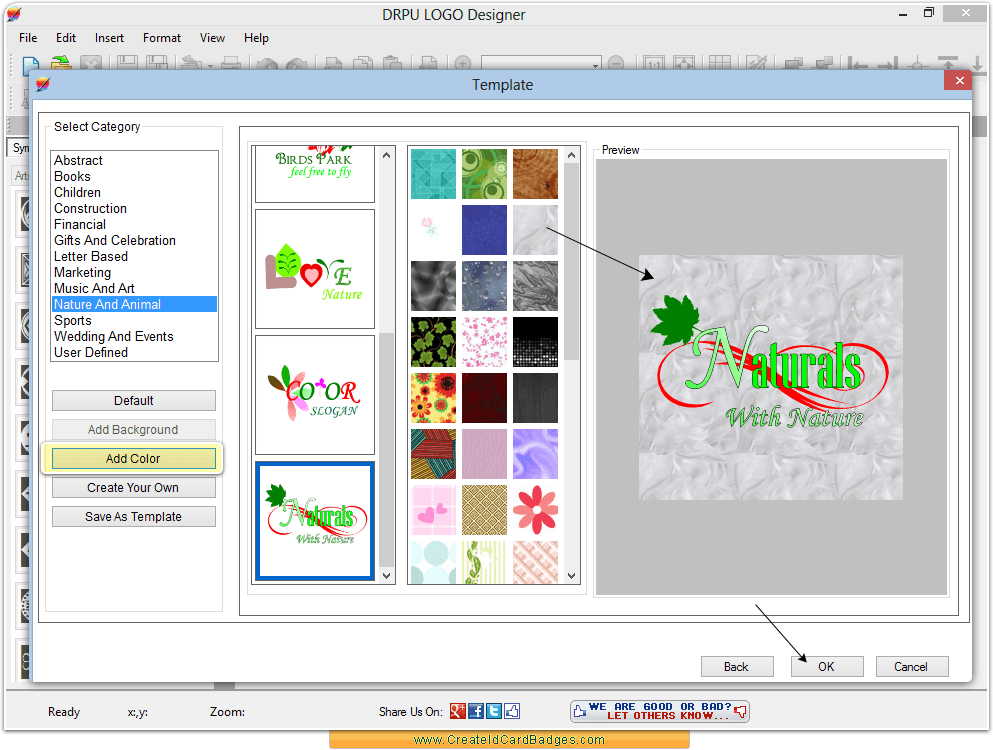Select the User Defined category
Screen dimensions: 993x750
pos(134,352)
